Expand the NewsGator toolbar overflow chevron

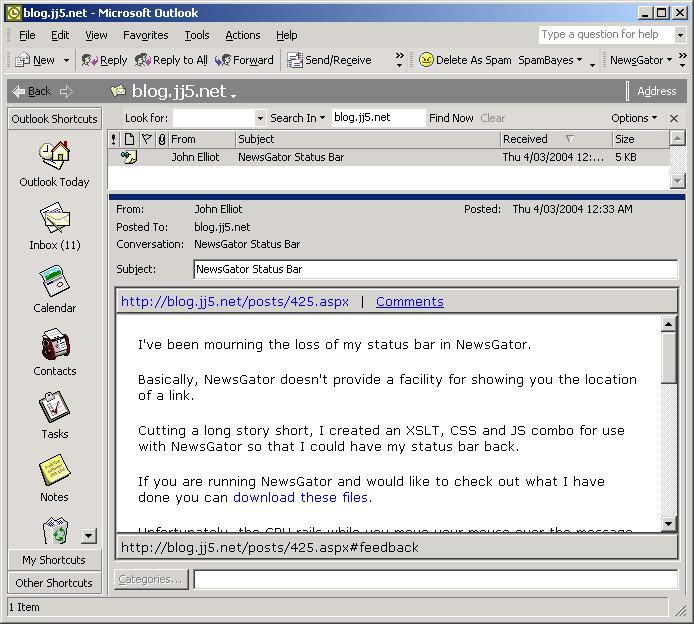pos(683,60)
